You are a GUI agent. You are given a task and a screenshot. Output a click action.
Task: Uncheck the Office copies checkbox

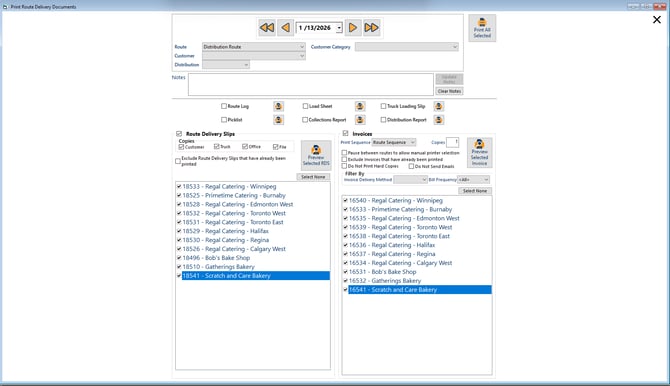245,147
